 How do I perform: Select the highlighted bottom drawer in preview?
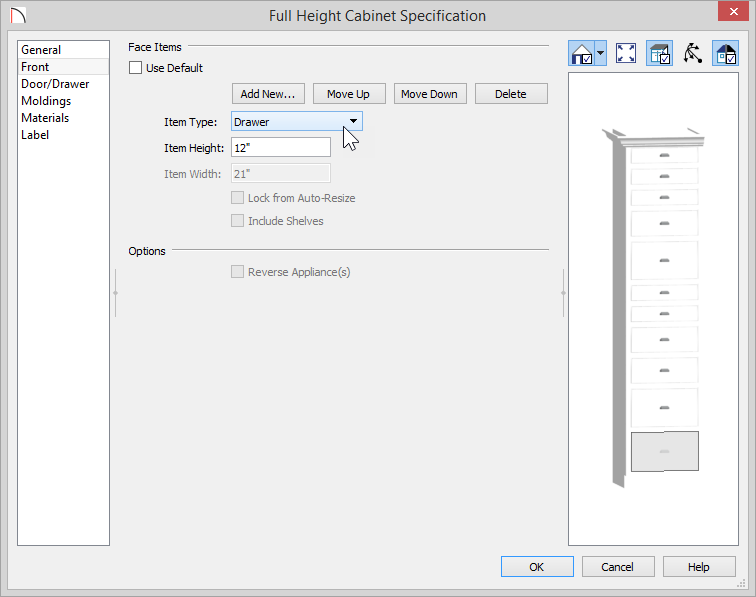[x=664, y=451]
